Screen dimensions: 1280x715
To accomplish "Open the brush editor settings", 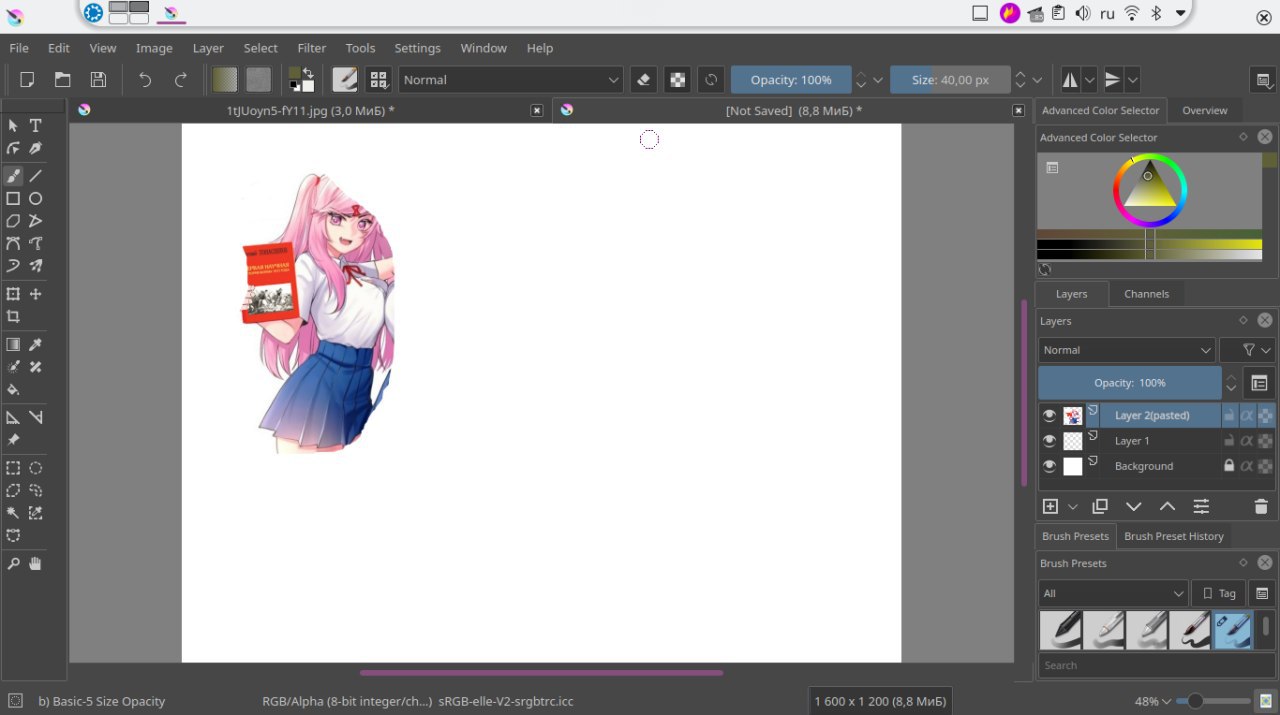I will pyautogui.click(x=344, y=80).
